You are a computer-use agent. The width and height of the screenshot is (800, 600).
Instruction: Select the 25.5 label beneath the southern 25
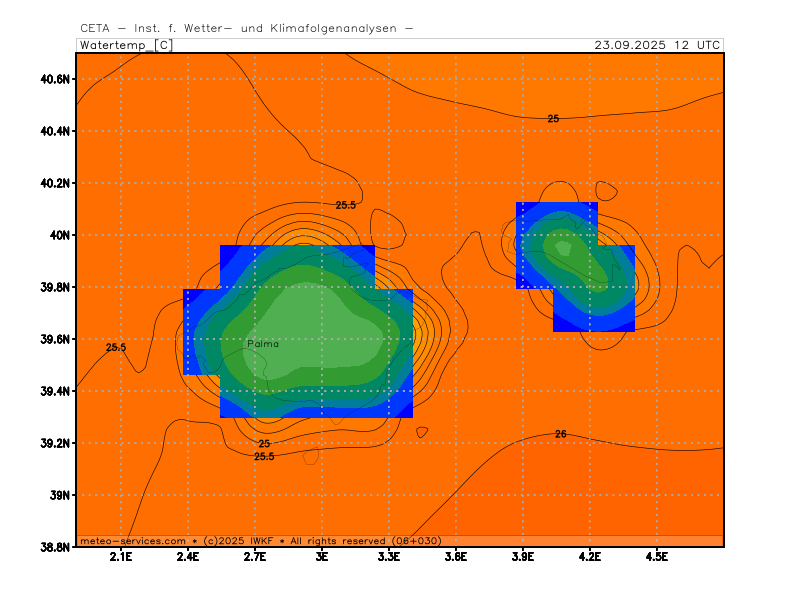tap(264, 457)
